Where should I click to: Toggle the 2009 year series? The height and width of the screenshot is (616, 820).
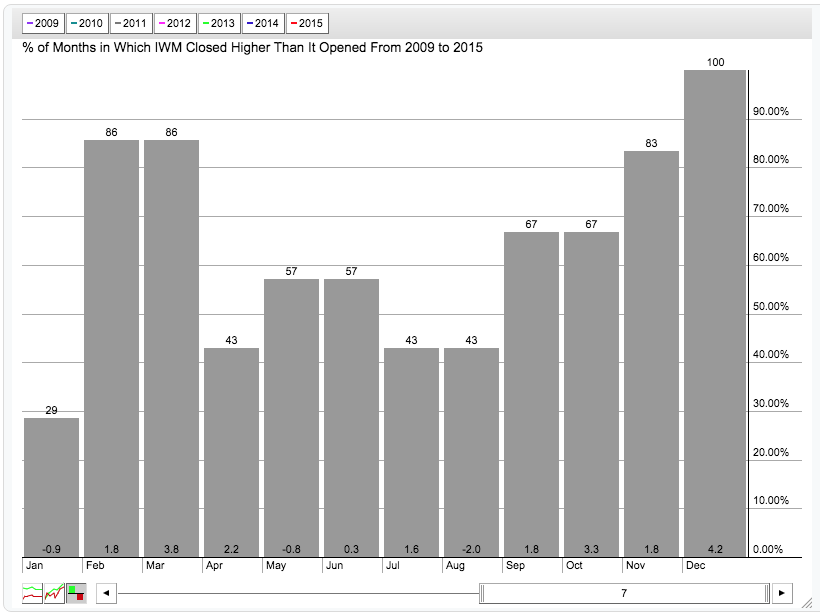tap(43, 24)
